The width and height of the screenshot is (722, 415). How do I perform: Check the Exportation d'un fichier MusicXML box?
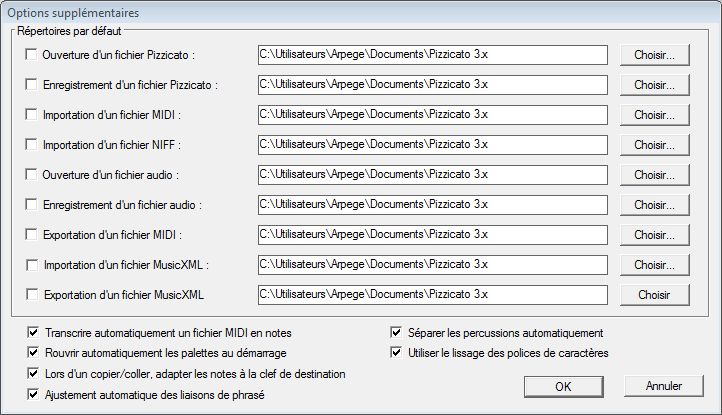click(x=32, y=294)
